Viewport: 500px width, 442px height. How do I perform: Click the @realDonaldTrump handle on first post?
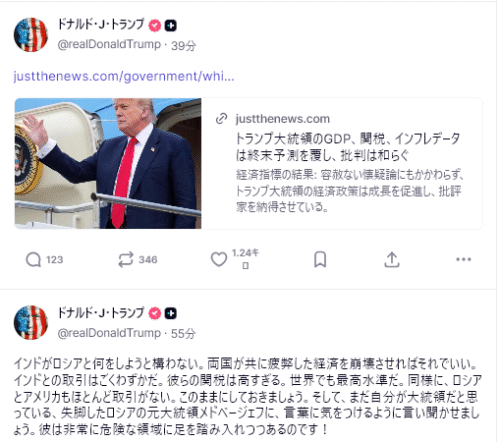pos(109,44)
